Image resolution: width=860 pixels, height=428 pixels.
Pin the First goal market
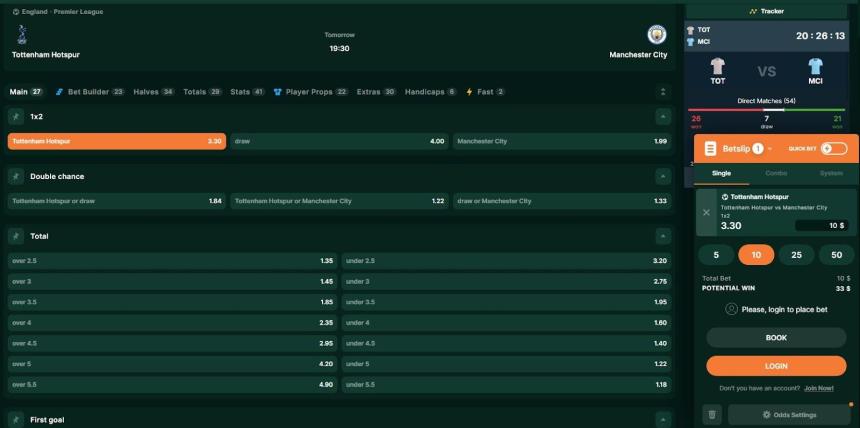coord(16,420)
